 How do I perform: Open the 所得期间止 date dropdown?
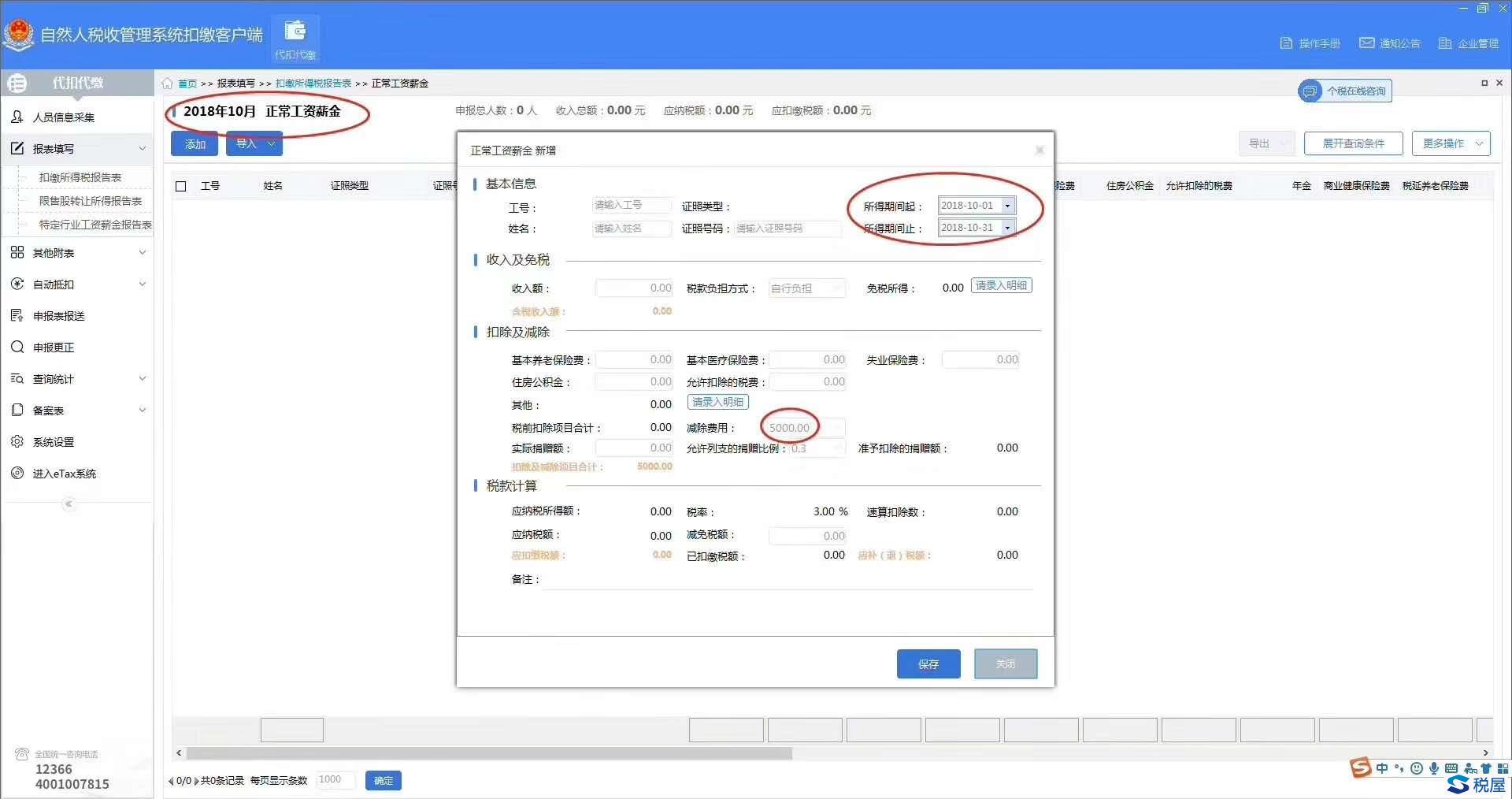tap(1007, 228)
